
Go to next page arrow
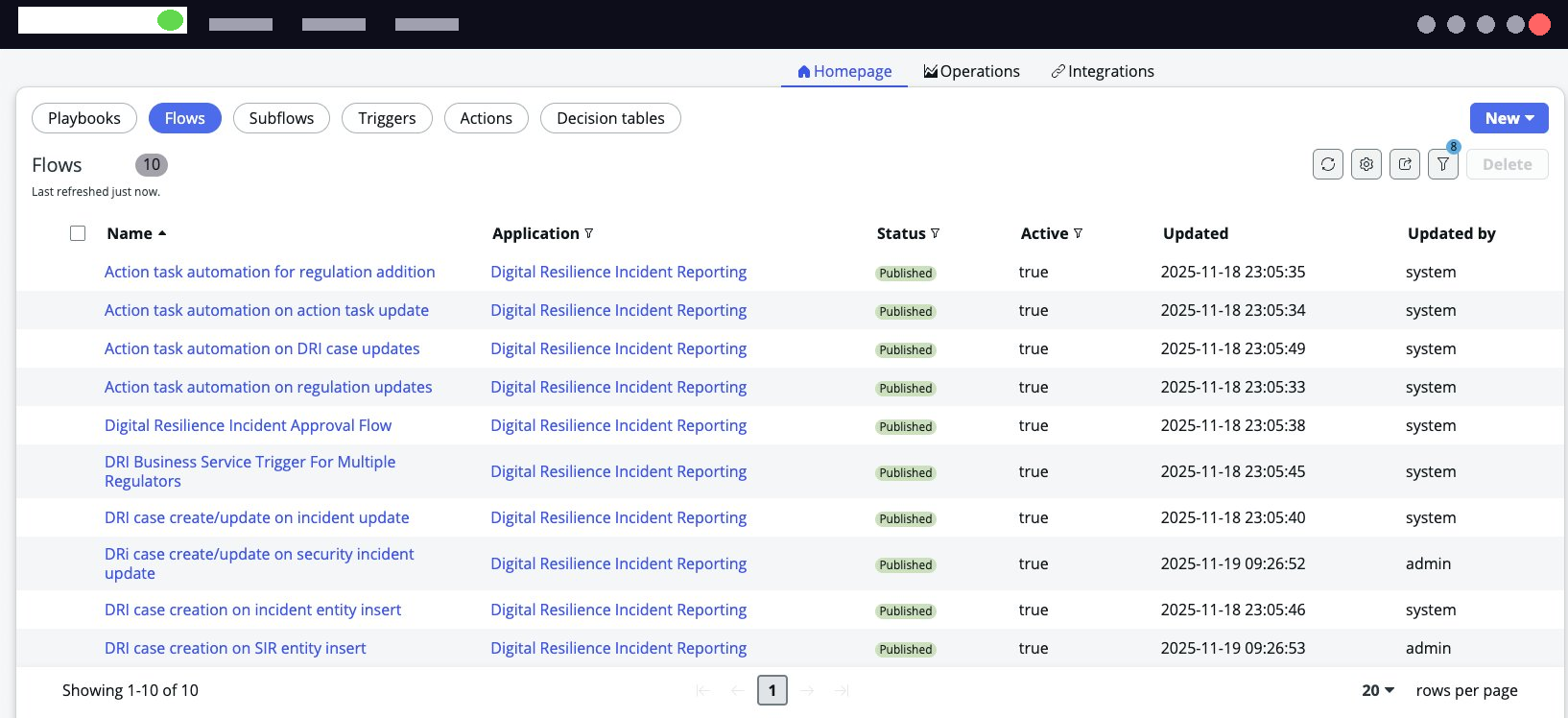(x=807, y=690)
